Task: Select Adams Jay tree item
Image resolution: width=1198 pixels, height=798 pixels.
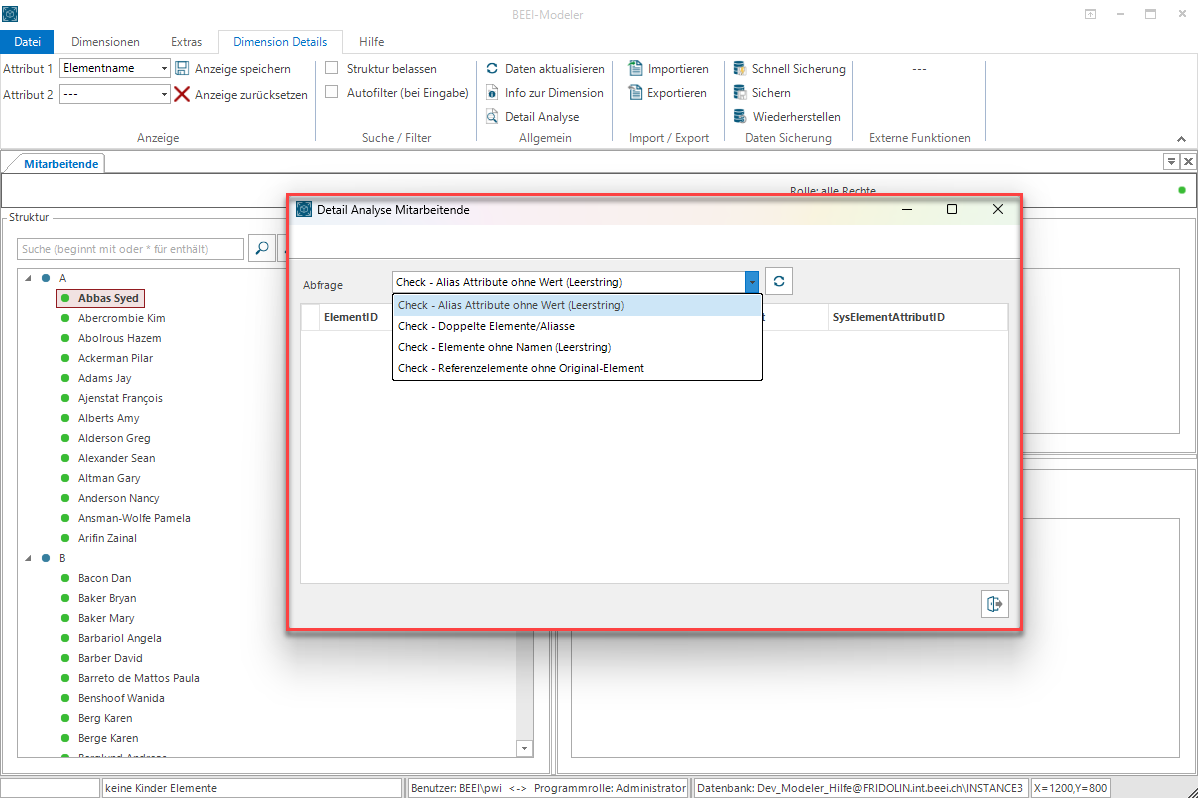Action: (x=105, y=378)
